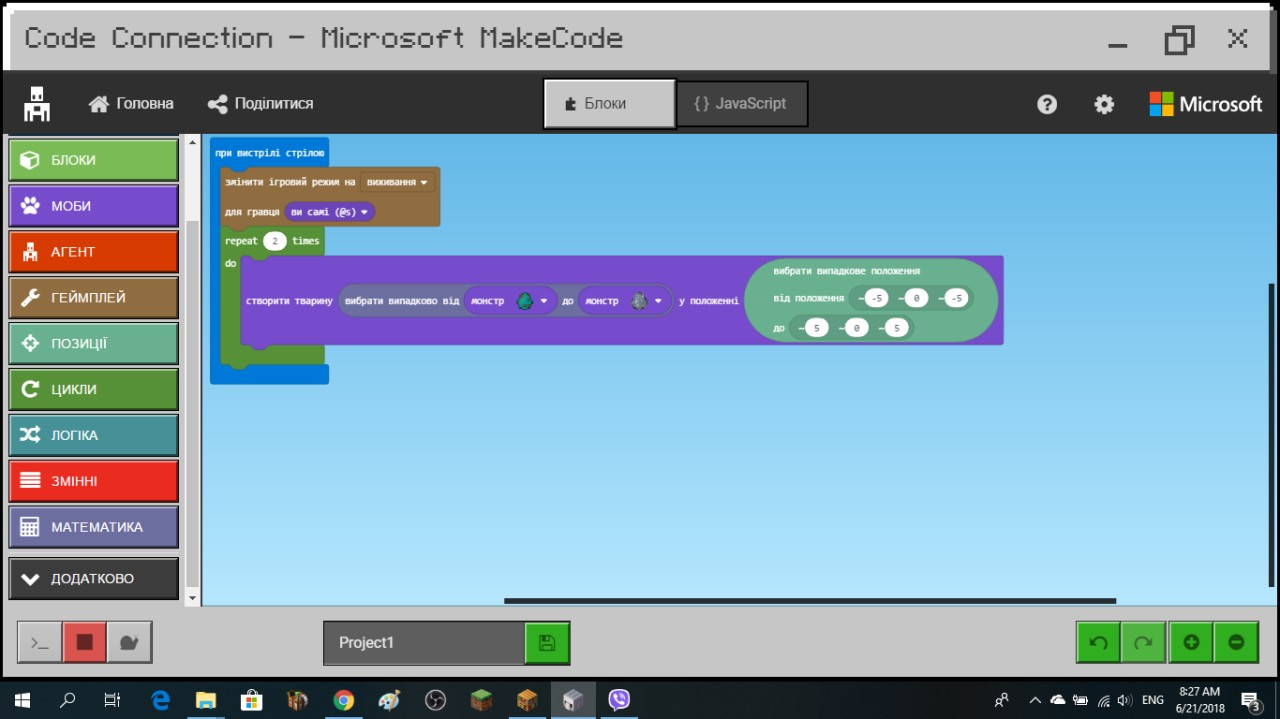Open the ЦИКЛИ category
This screenshot has width=1280, height=719.
coord(93,390)
